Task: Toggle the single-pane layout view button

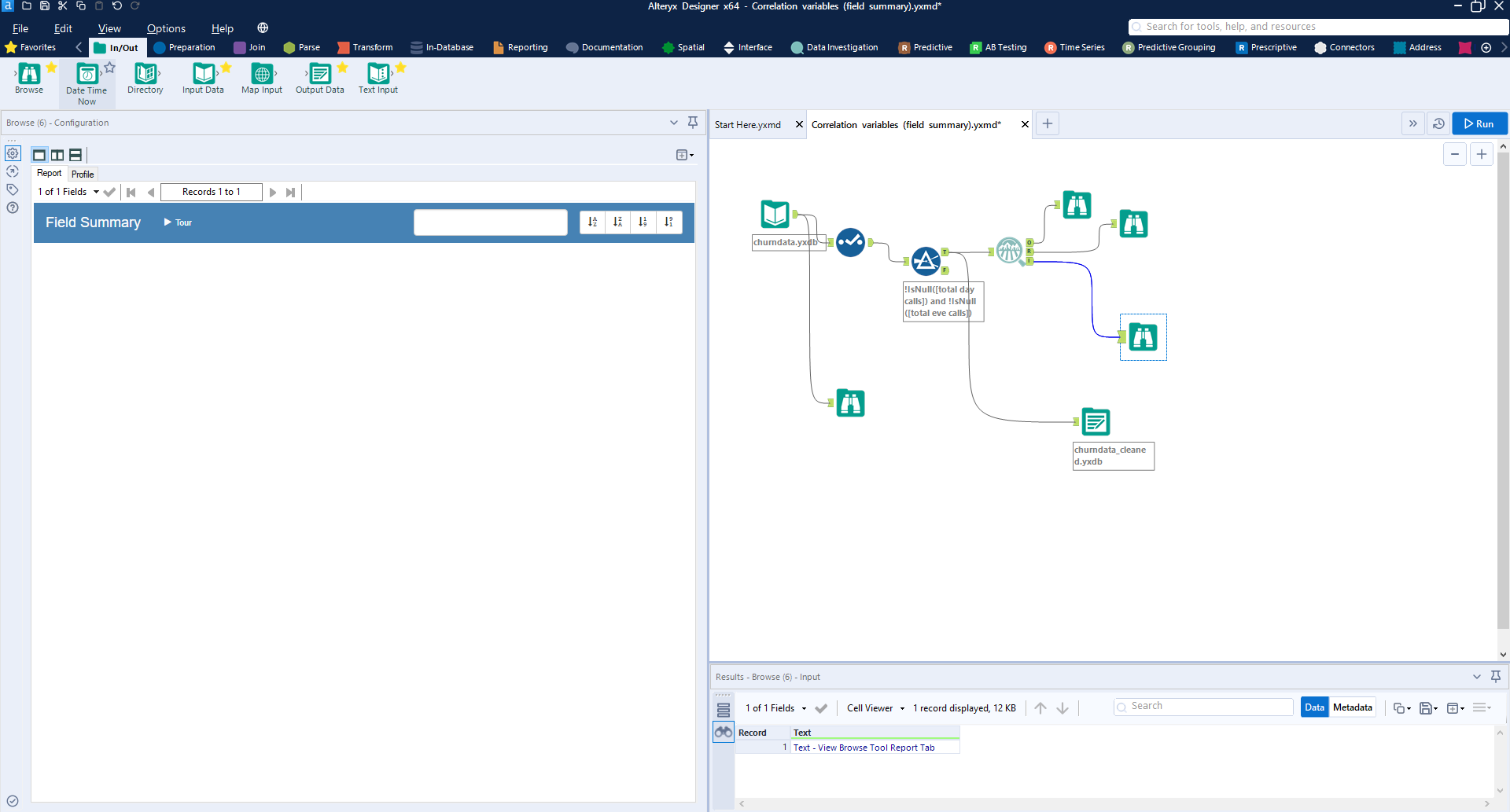Action: 39,155
